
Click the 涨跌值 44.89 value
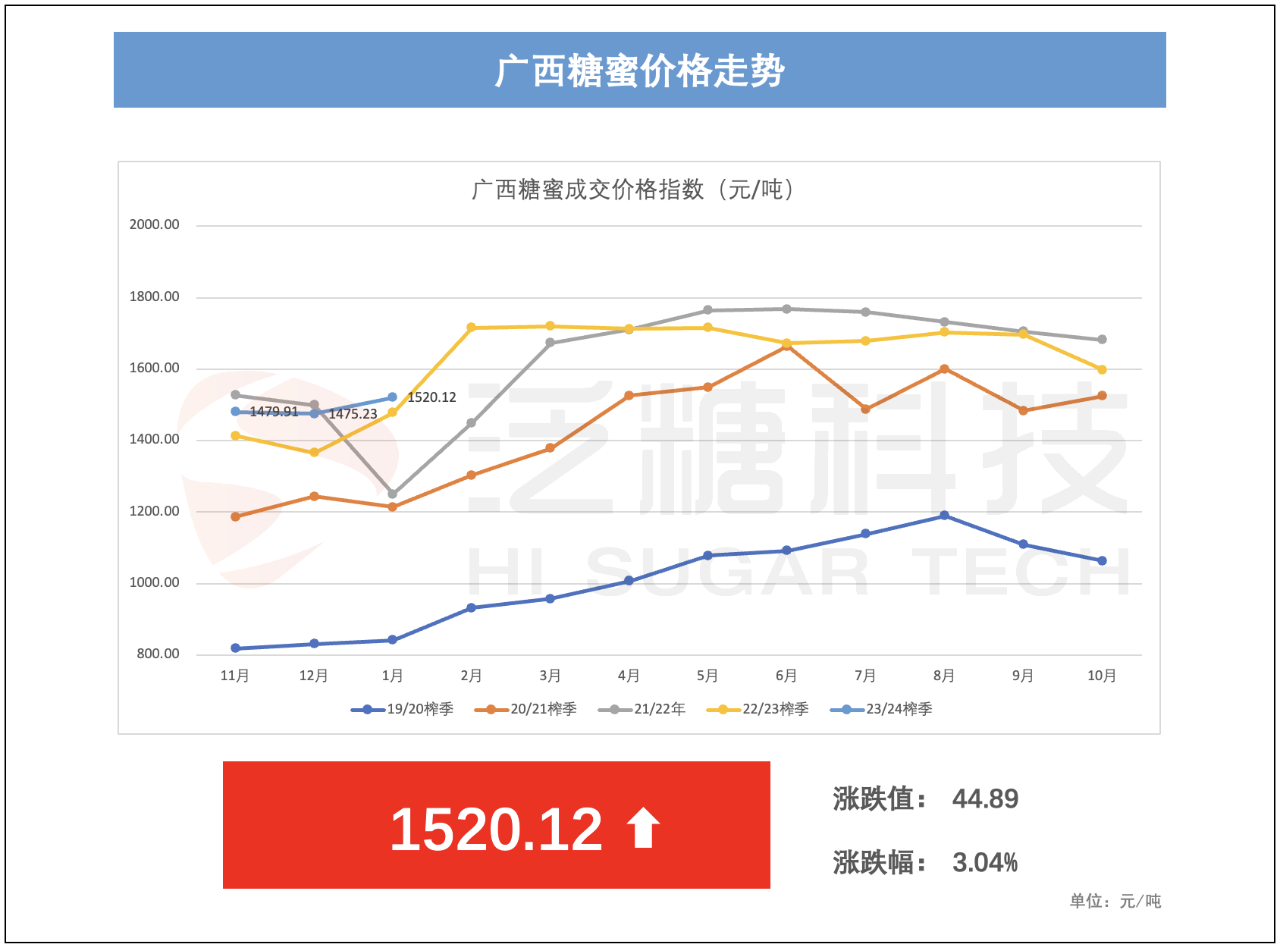pyautogui.click(x=985, y=799)
